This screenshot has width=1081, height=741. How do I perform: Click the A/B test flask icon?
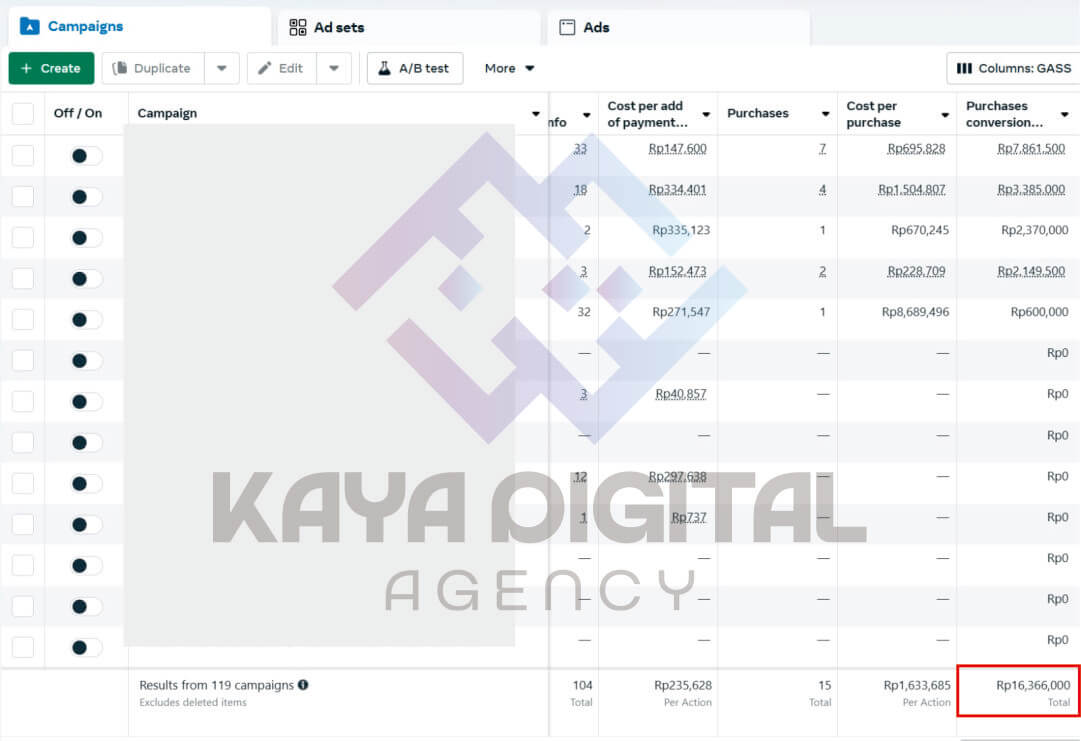point(384,68)
